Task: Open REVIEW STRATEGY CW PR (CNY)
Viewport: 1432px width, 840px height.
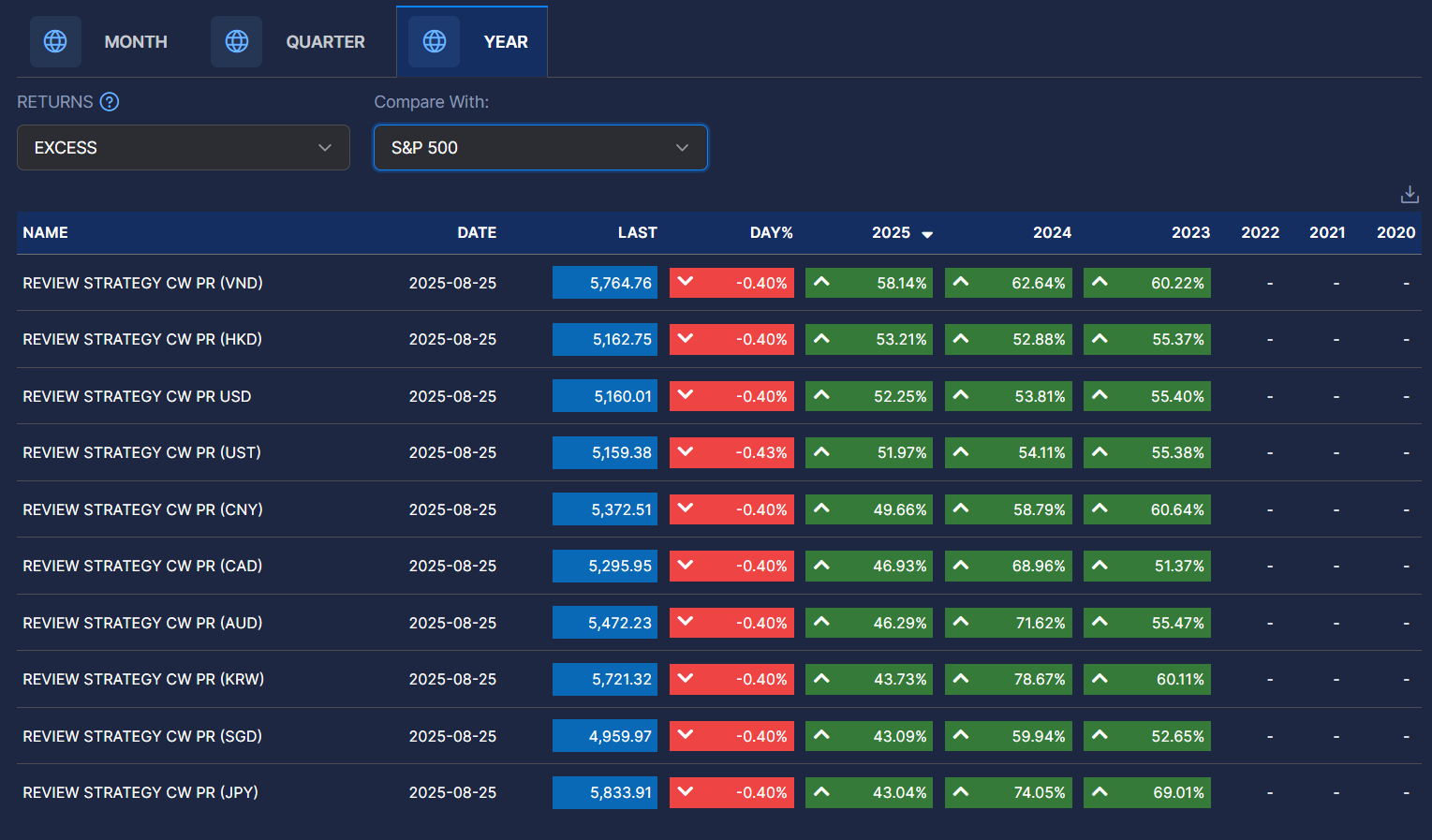Action: click(x=142, y=509)
